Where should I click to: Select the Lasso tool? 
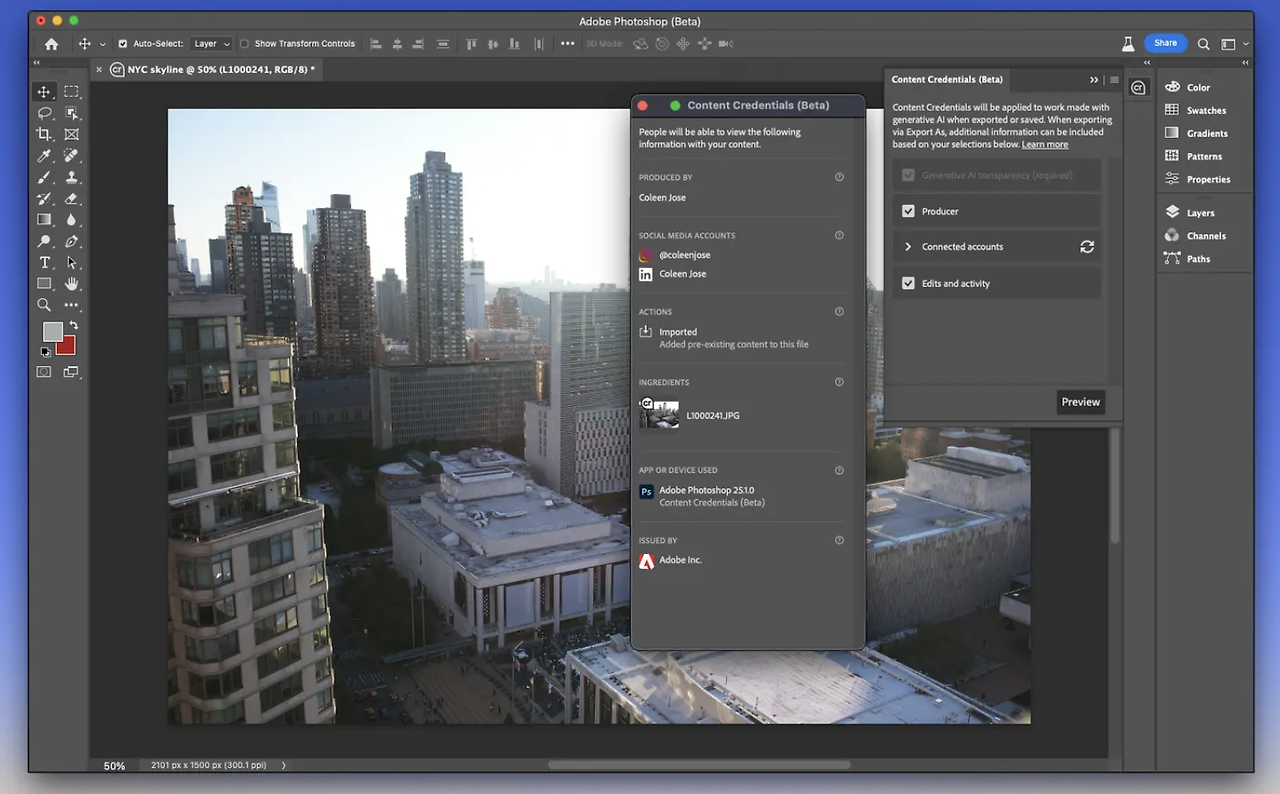[x=44, y=113]
